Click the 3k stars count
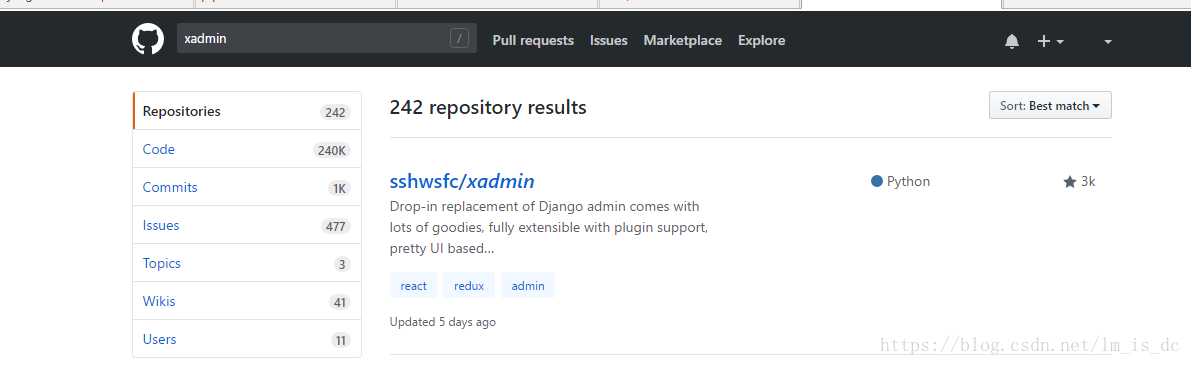1191x365 pixels. [x=1088, y=181]
